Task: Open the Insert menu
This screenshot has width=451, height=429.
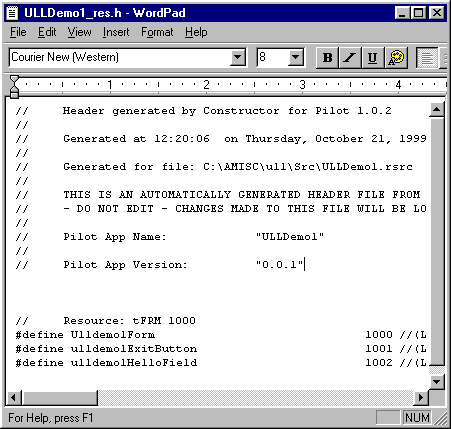Action: [x=116, y=32]
